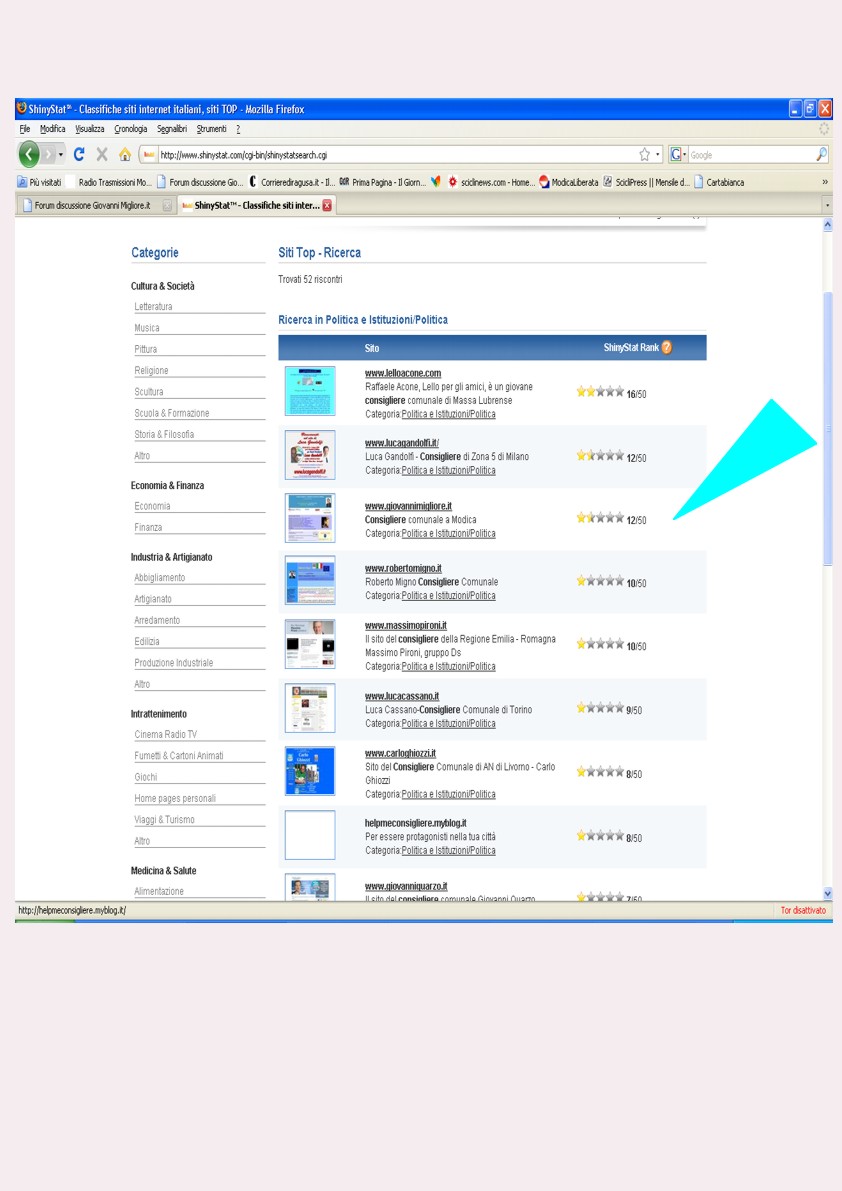Click the shinystat.com address bar
The image size is (842, 1191).
point(396,155)
